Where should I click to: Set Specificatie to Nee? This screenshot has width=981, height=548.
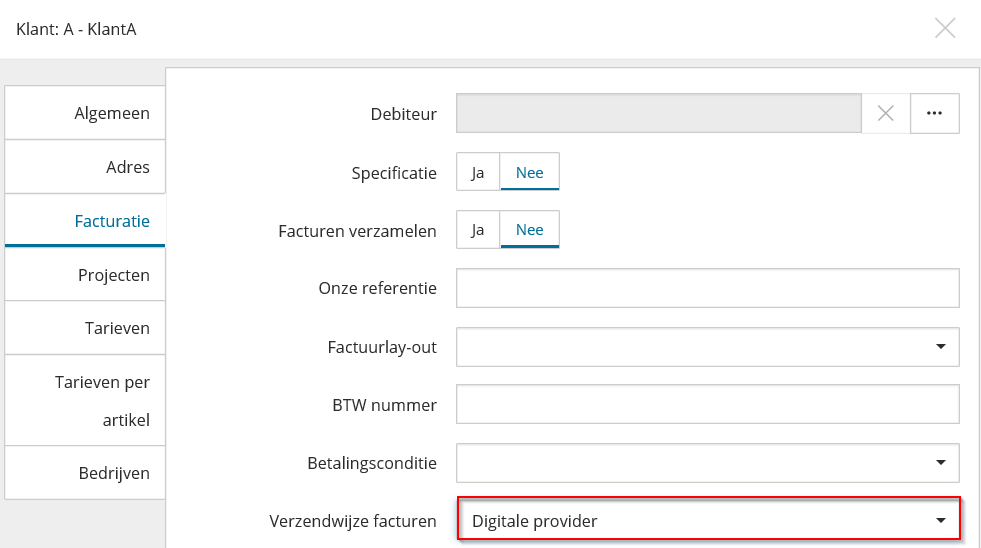529,172
